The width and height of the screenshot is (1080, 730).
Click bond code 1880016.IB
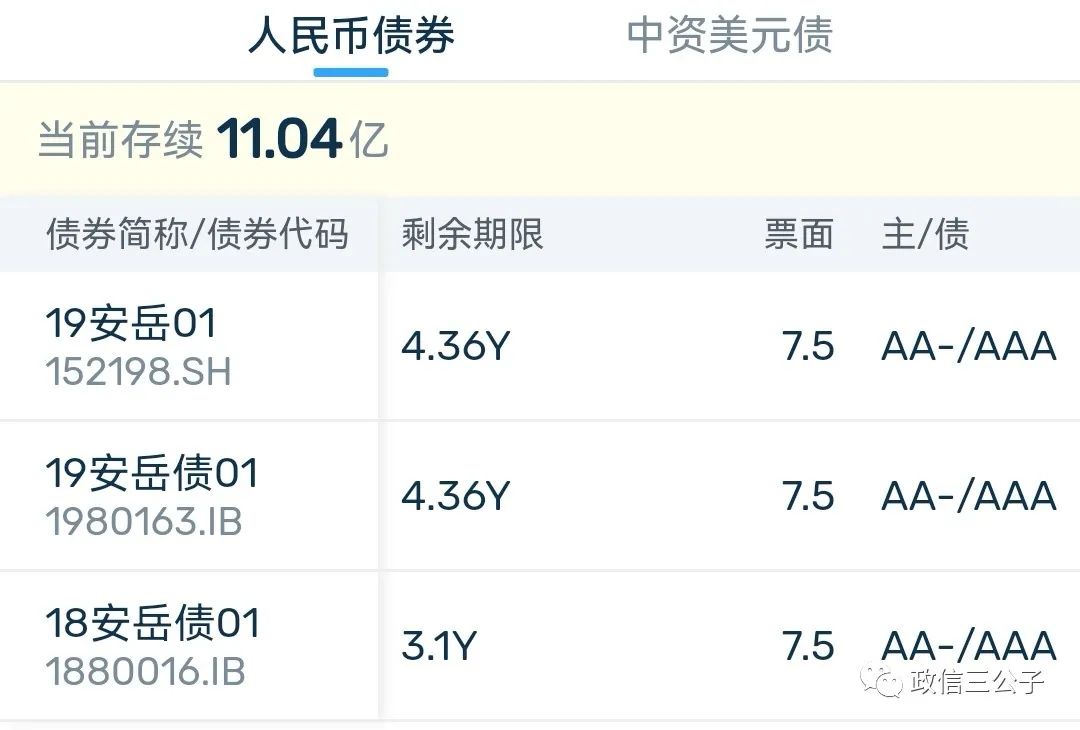pos(145,671)
